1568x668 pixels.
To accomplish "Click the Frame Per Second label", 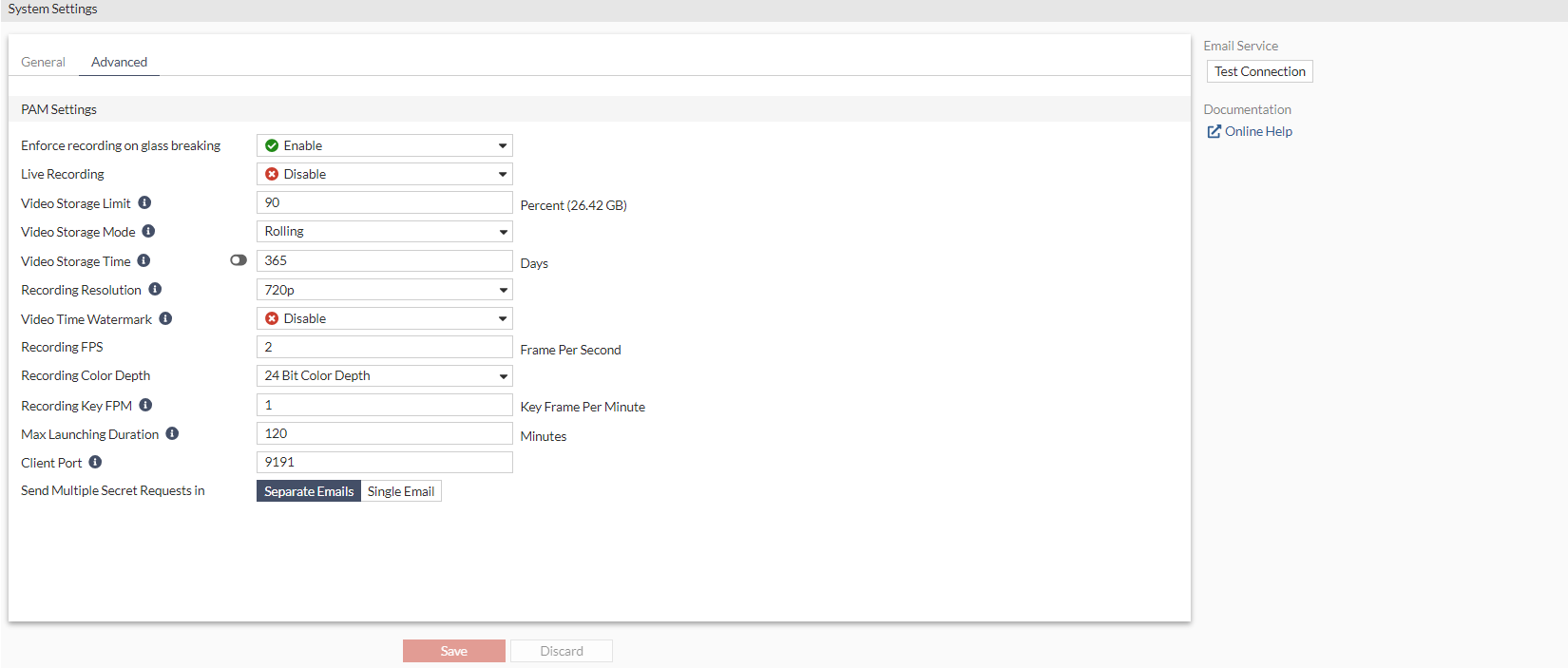I will point(570,350).
